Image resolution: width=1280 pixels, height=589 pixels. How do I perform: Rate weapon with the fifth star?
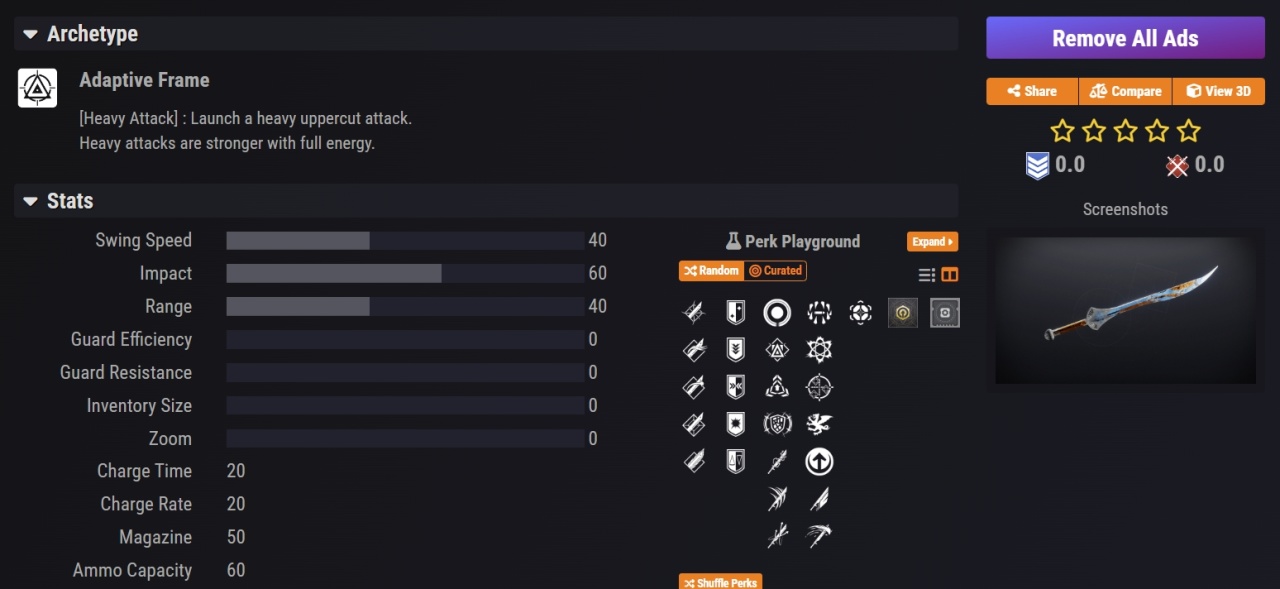click(x=1188, y=131)
